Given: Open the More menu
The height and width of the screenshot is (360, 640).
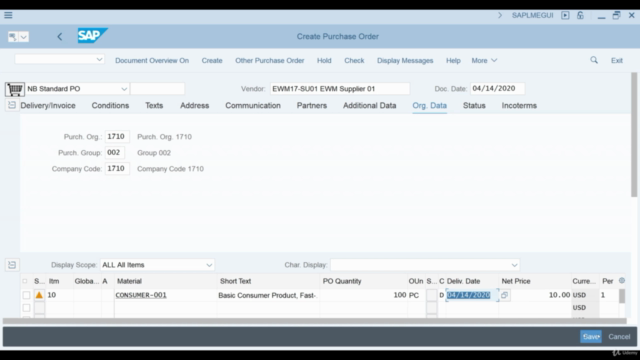Looking at the screenshot, I should (x=484, y=60).
